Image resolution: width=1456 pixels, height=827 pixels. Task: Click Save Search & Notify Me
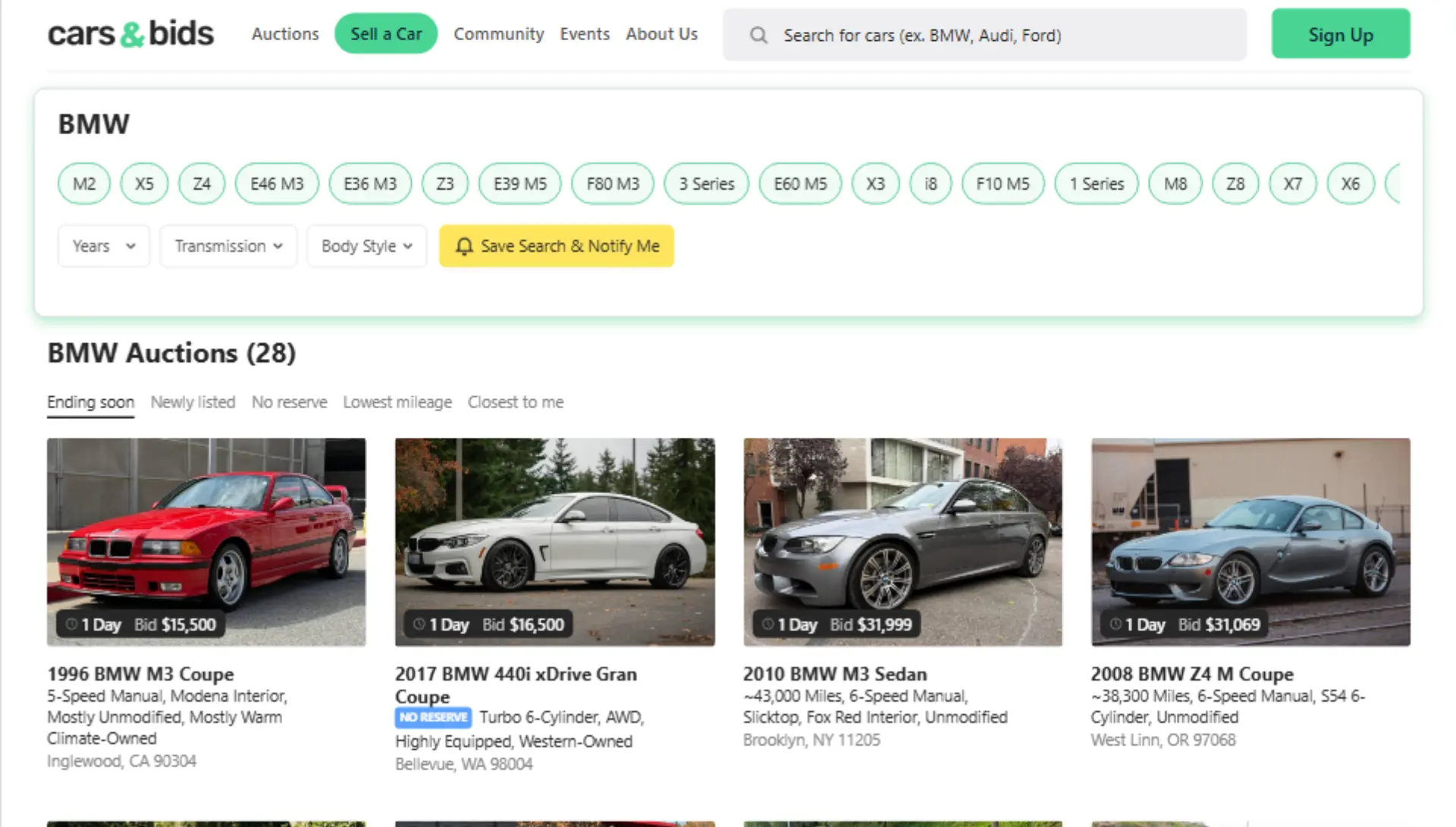pyautogui.click(x=557, y=246)
